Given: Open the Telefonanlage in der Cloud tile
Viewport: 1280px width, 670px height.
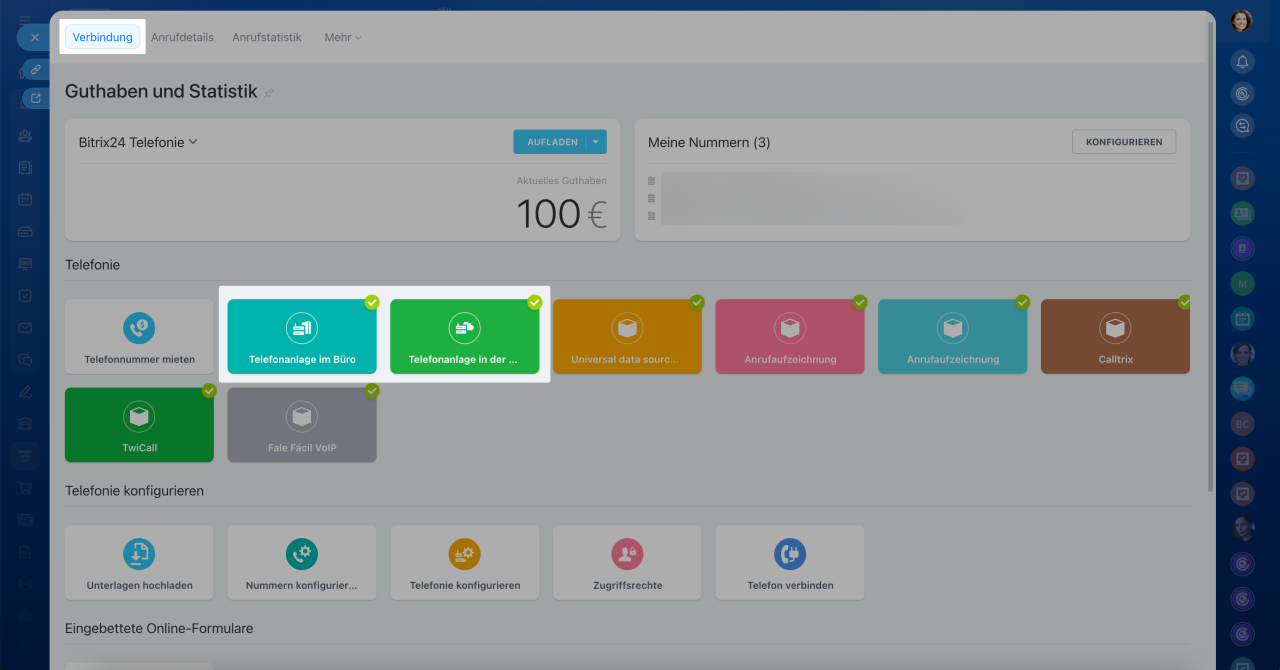Looking at the screenshot, I should [464, 337].
